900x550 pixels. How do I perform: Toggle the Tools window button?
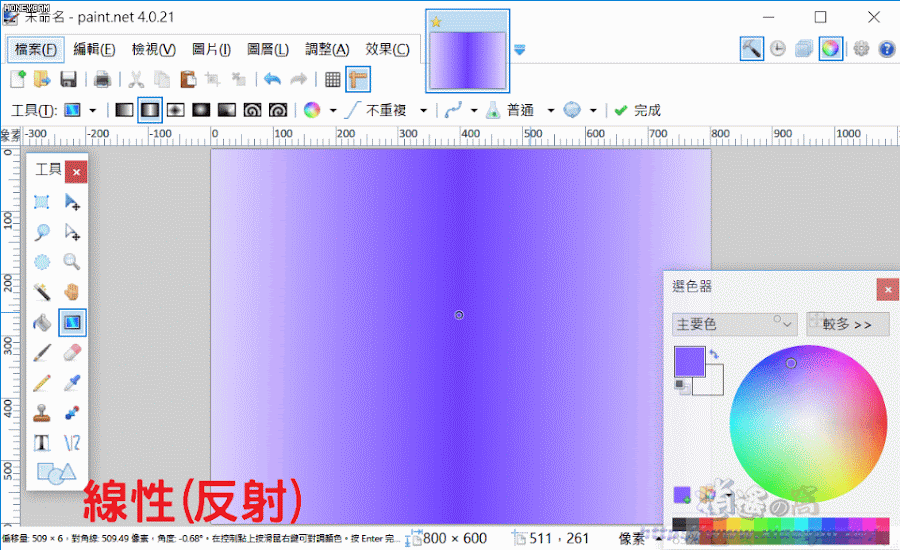pos(752,49)
